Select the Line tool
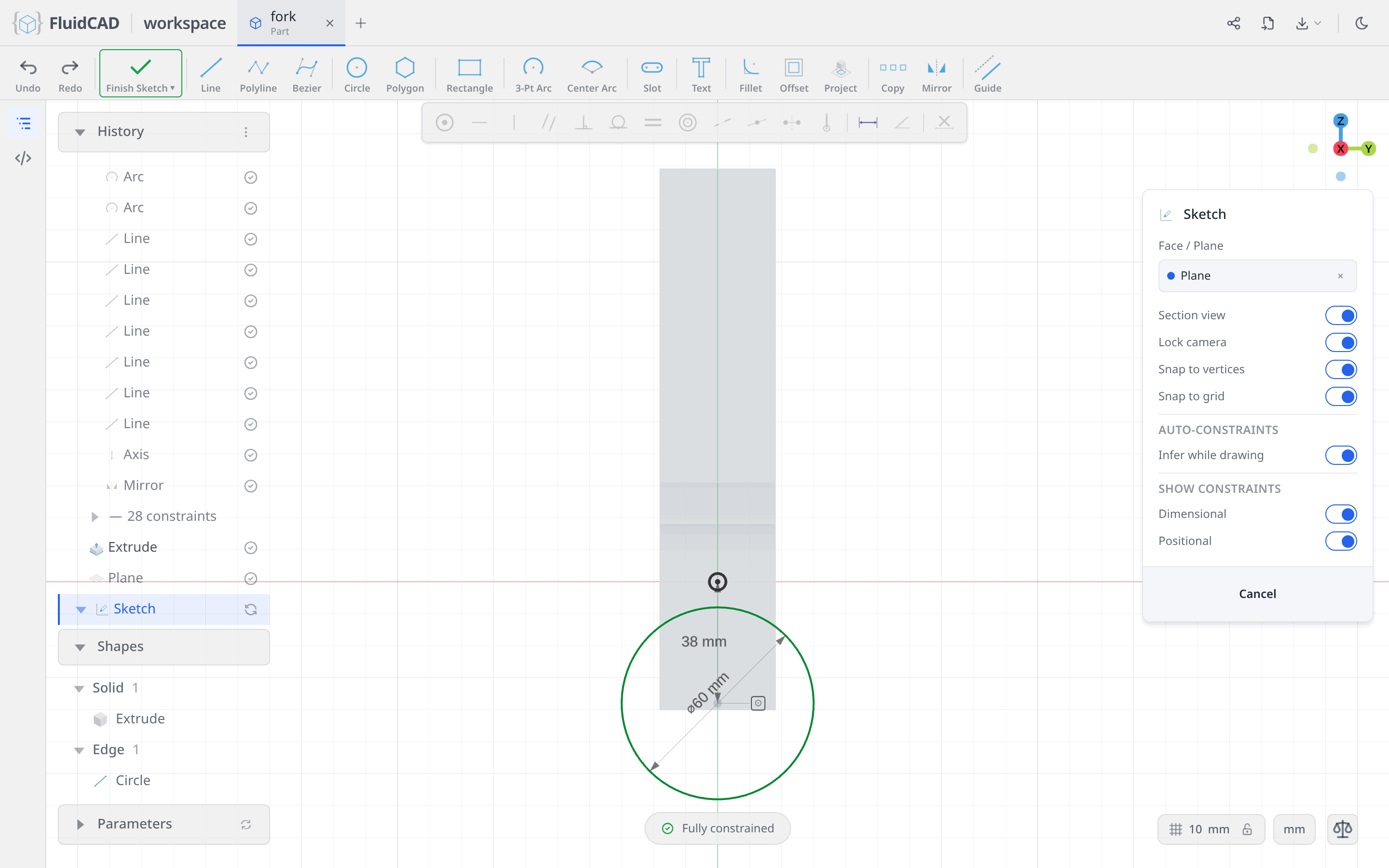Viewport: 1389px width, 868px height. tap(211, 74)
